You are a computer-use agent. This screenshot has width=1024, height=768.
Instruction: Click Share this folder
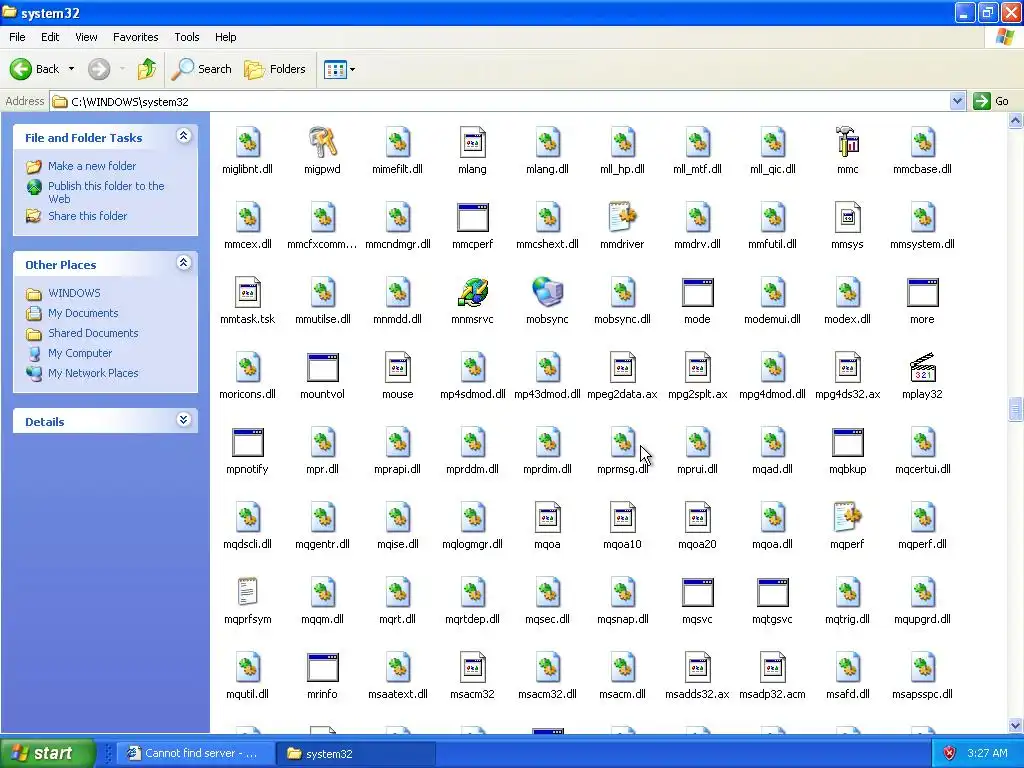88,216
